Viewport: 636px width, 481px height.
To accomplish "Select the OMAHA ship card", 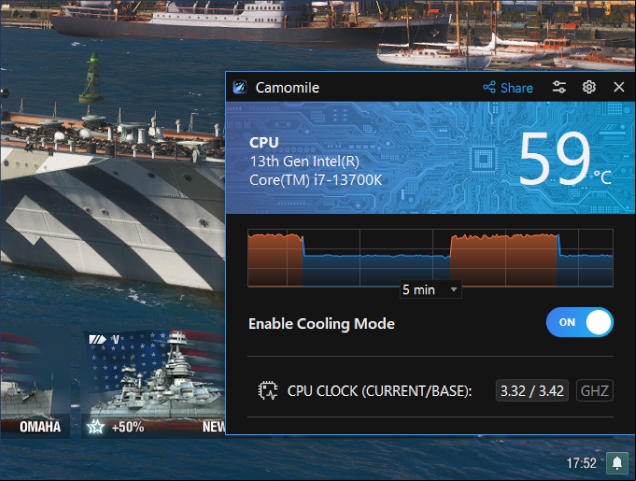I will click(x=35, y=384).
